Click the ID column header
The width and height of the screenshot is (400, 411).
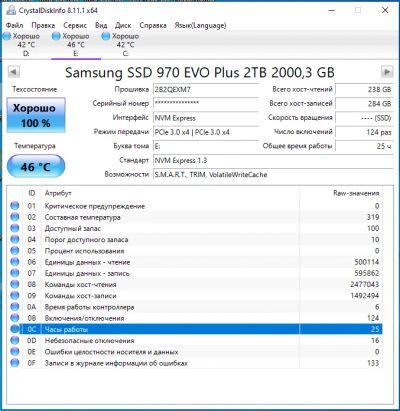coord(32,193)
